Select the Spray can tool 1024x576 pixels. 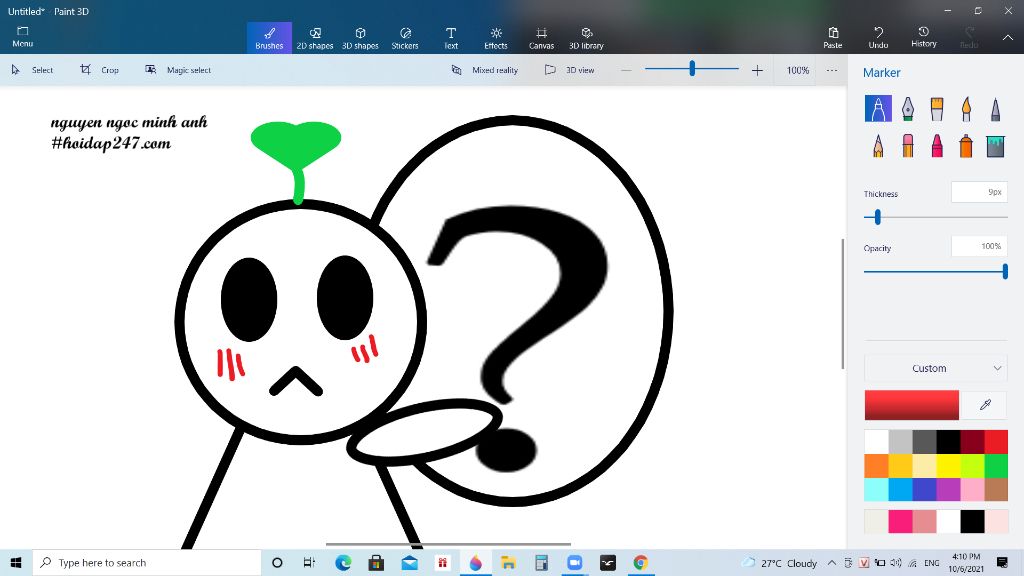(x=966, y=145)
